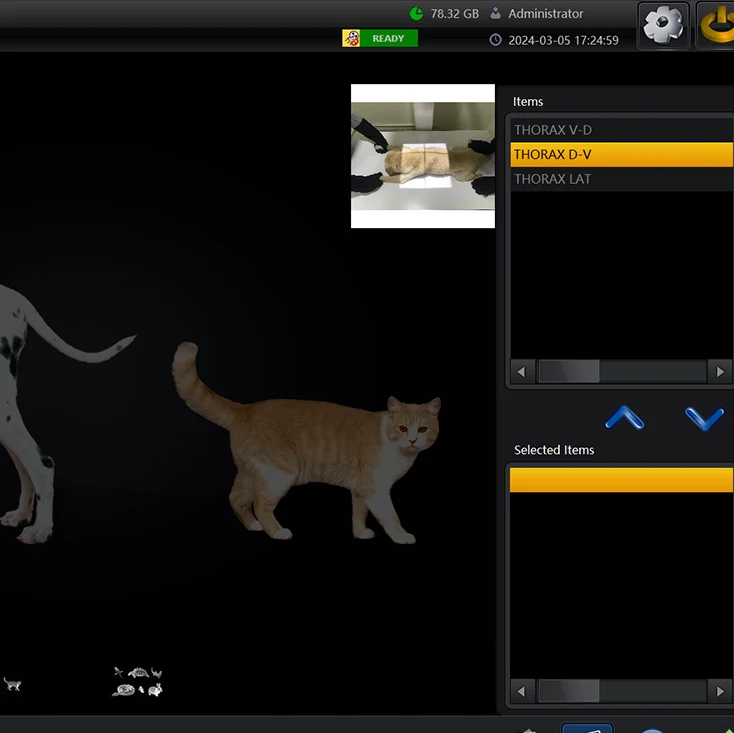Click the yellow power button
The height and width of the screenshot is (733, 734).
coord(716,25)
